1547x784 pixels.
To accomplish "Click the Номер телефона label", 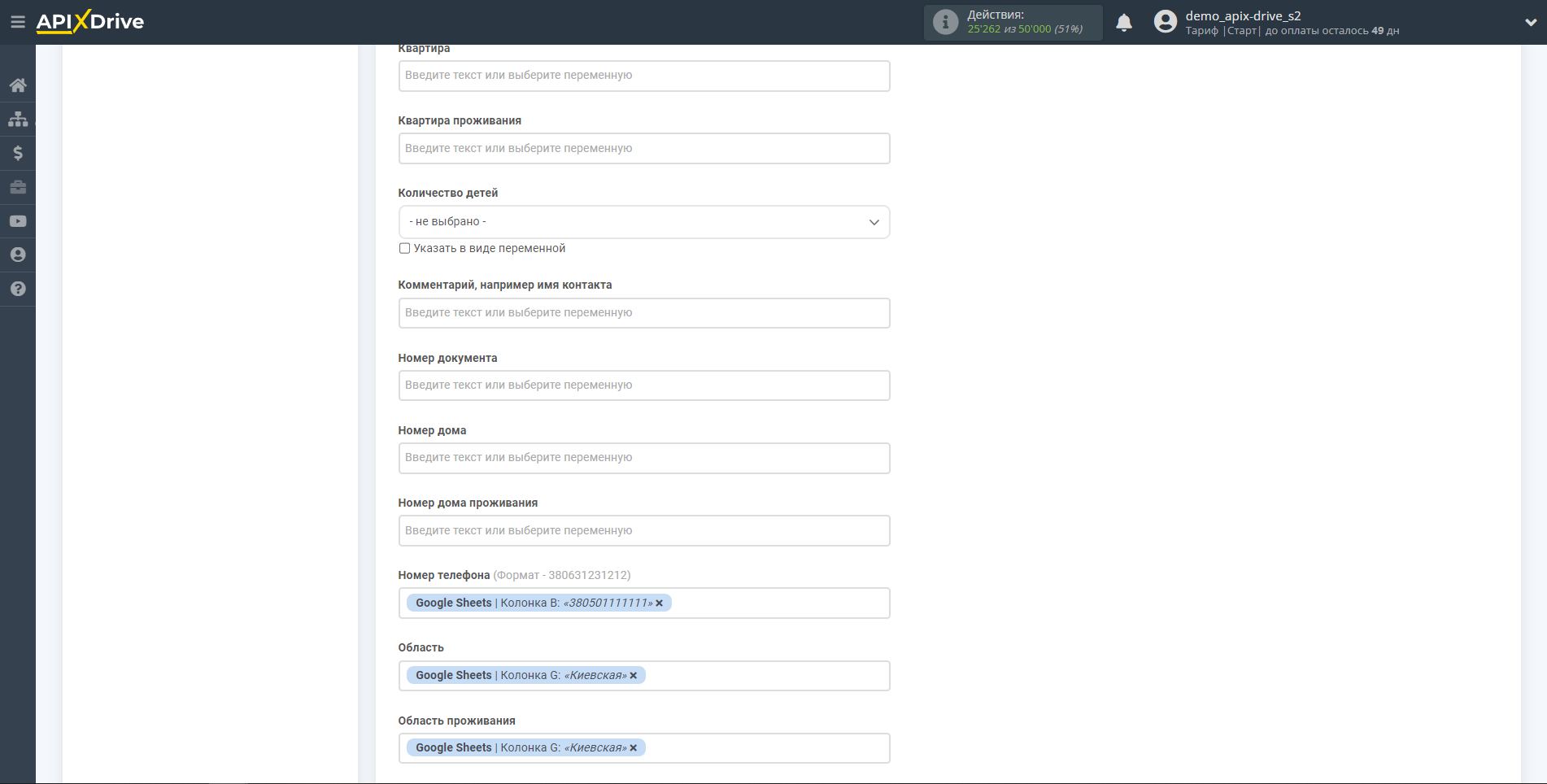I will click(444, 576).
